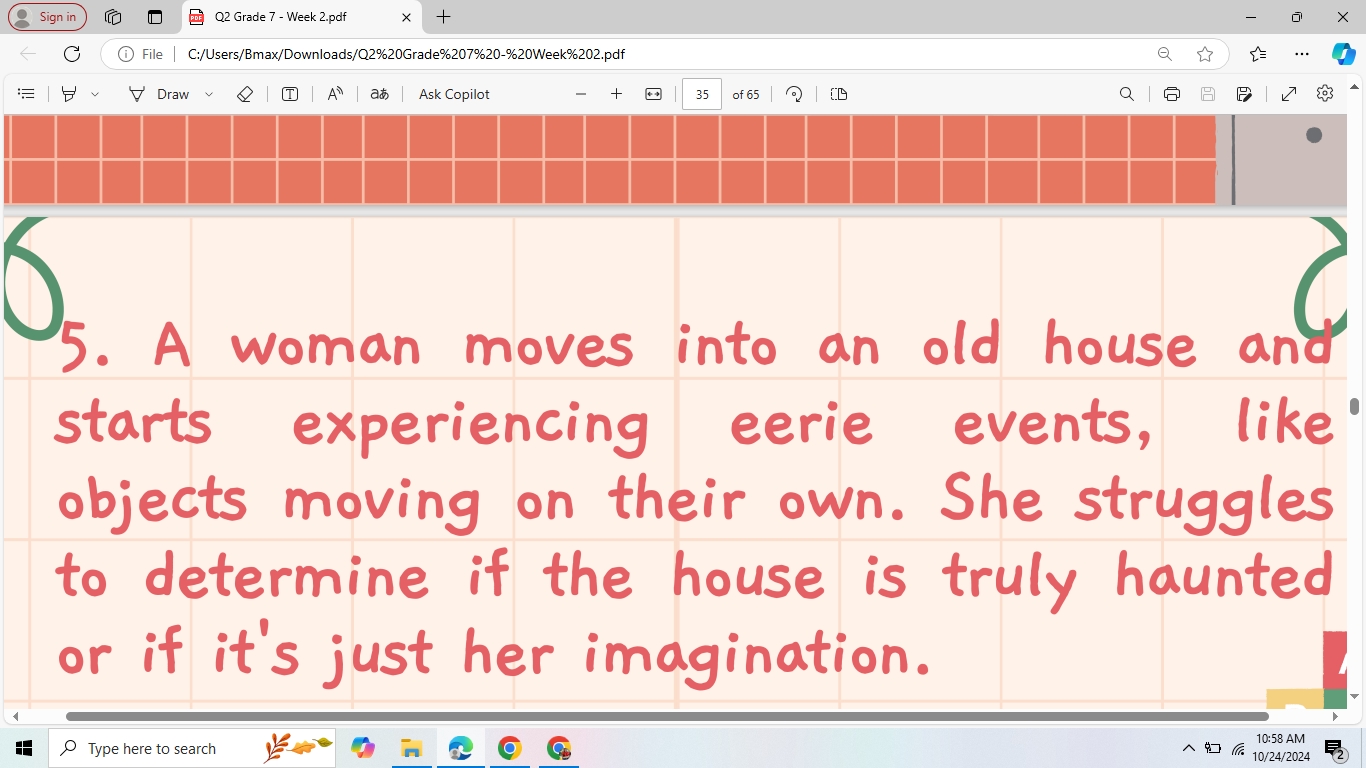
Task: Click the horizontal scrollbar right arrow
Action: click(x=1335, y=716)
